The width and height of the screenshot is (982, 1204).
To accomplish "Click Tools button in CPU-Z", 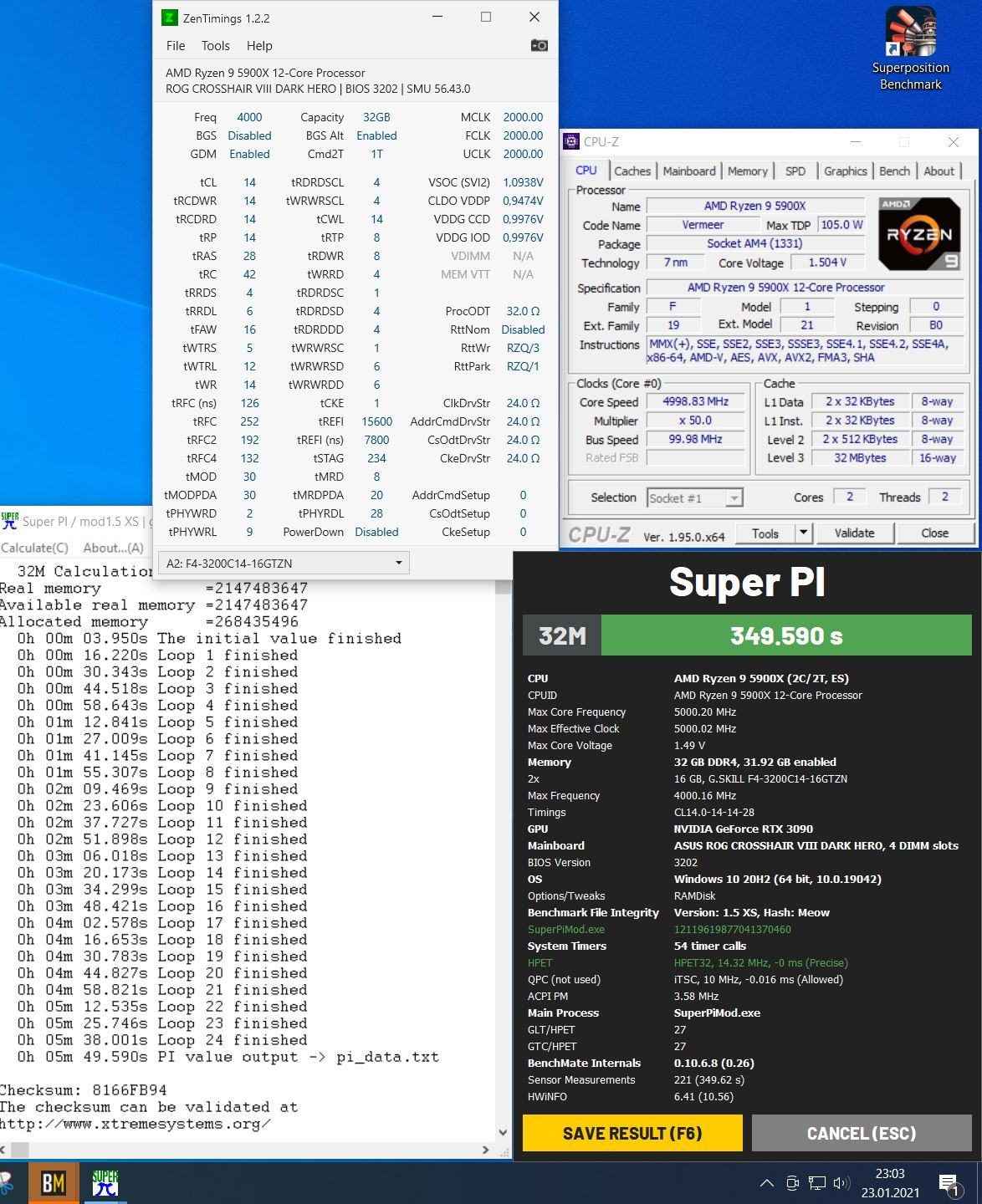I will pyautogui.click(x=765, y=533).
